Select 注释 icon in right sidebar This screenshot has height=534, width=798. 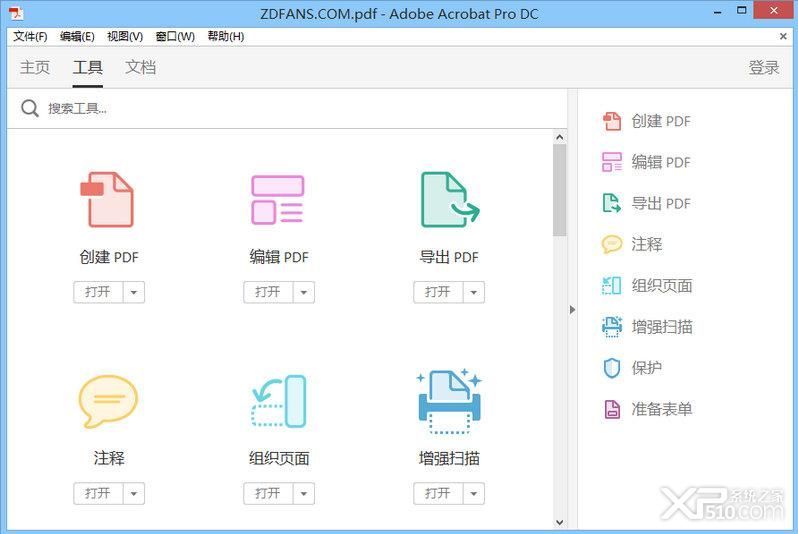click(612, 244)
